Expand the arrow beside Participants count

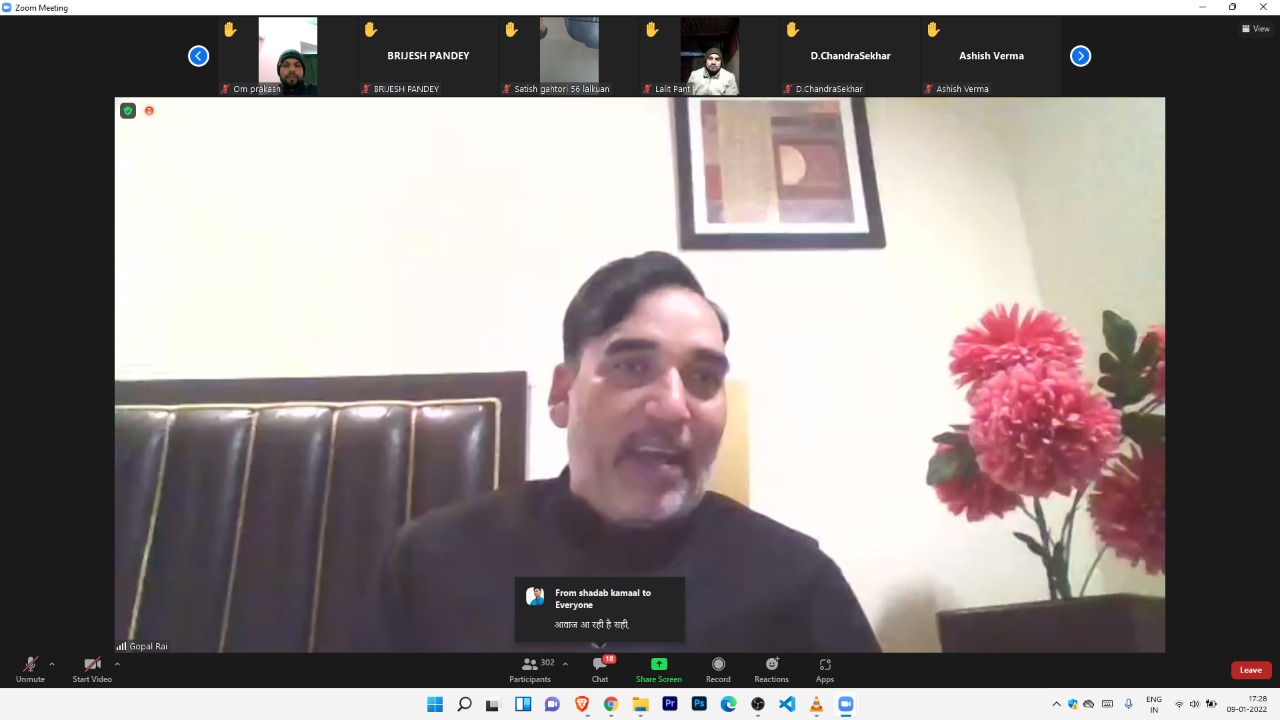[x=565, y=664]
